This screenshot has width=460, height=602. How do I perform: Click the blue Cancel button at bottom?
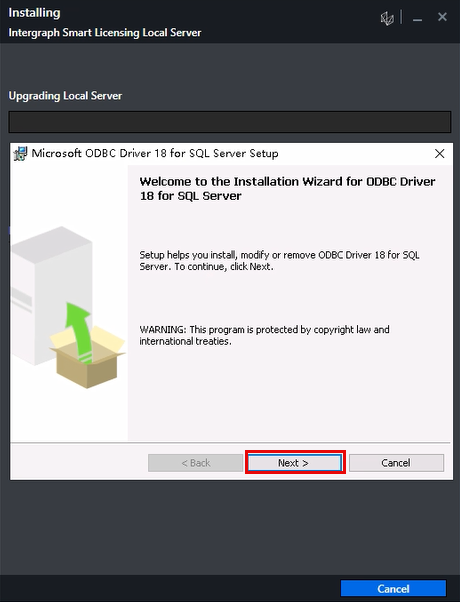coord(393,589)
